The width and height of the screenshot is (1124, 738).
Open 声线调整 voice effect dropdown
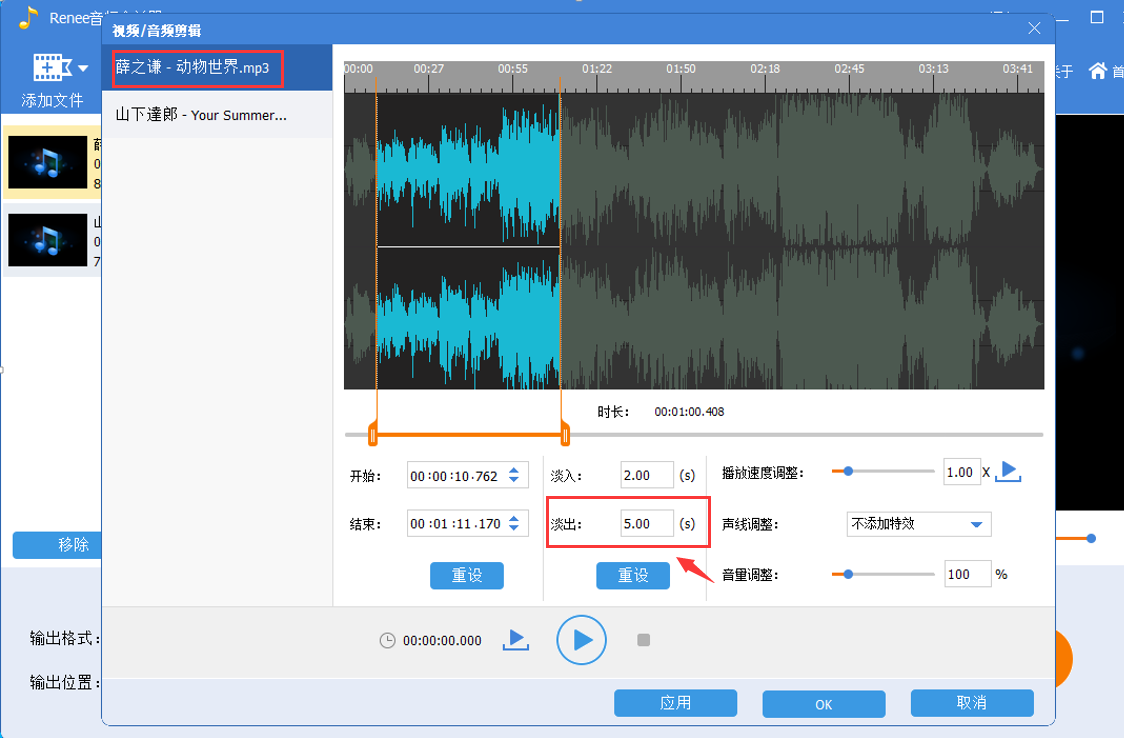[x=919, y=524]
